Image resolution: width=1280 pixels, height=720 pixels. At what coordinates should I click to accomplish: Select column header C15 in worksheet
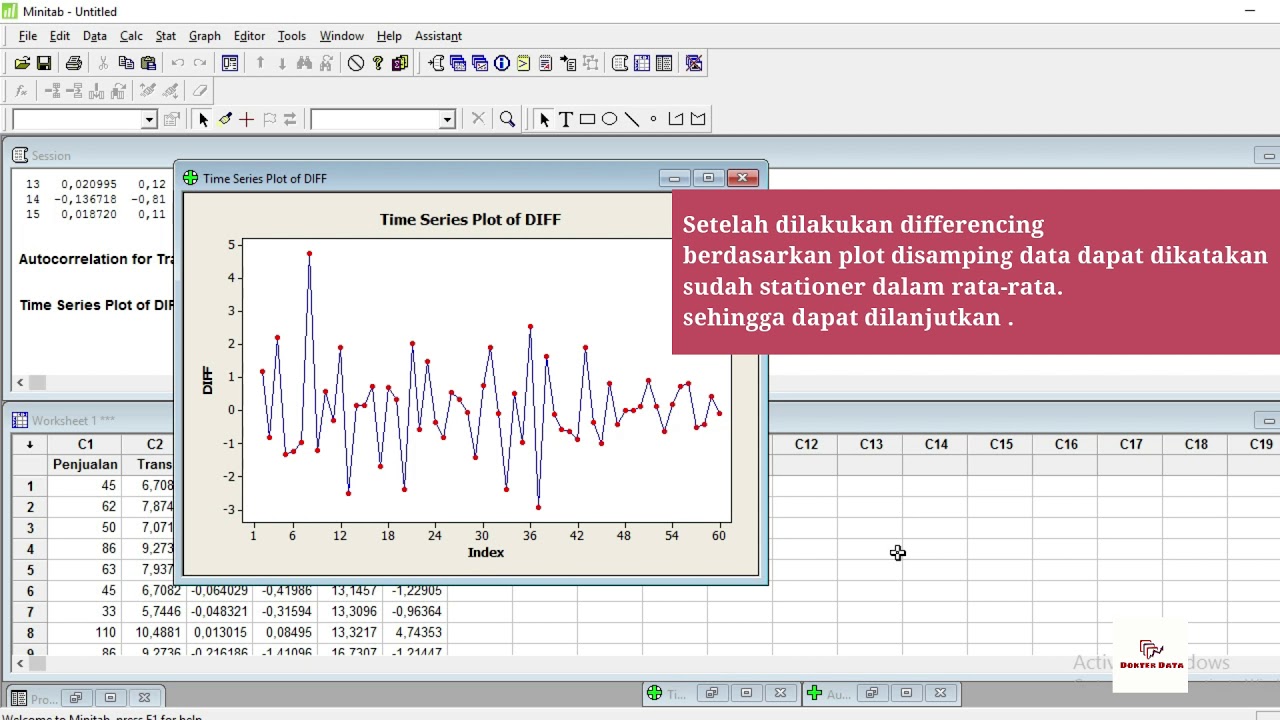[1001, 444]
